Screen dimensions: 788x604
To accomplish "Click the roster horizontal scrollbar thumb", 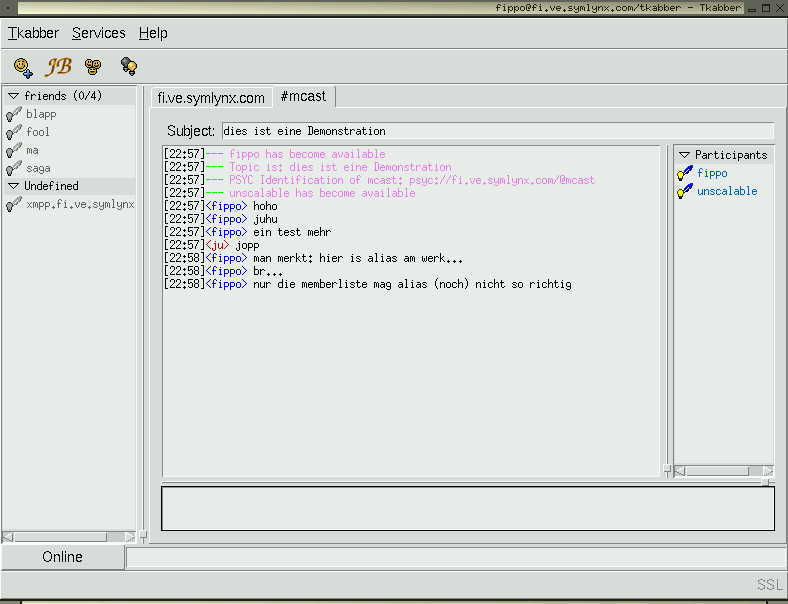I will 60,537.
